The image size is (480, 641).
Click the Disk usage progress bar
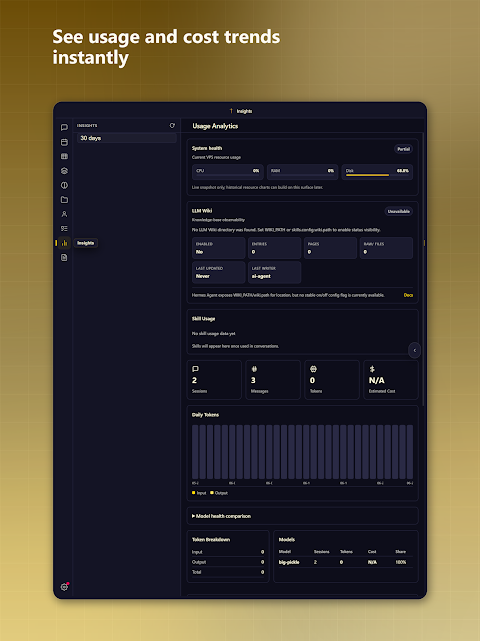coord(377,175)
